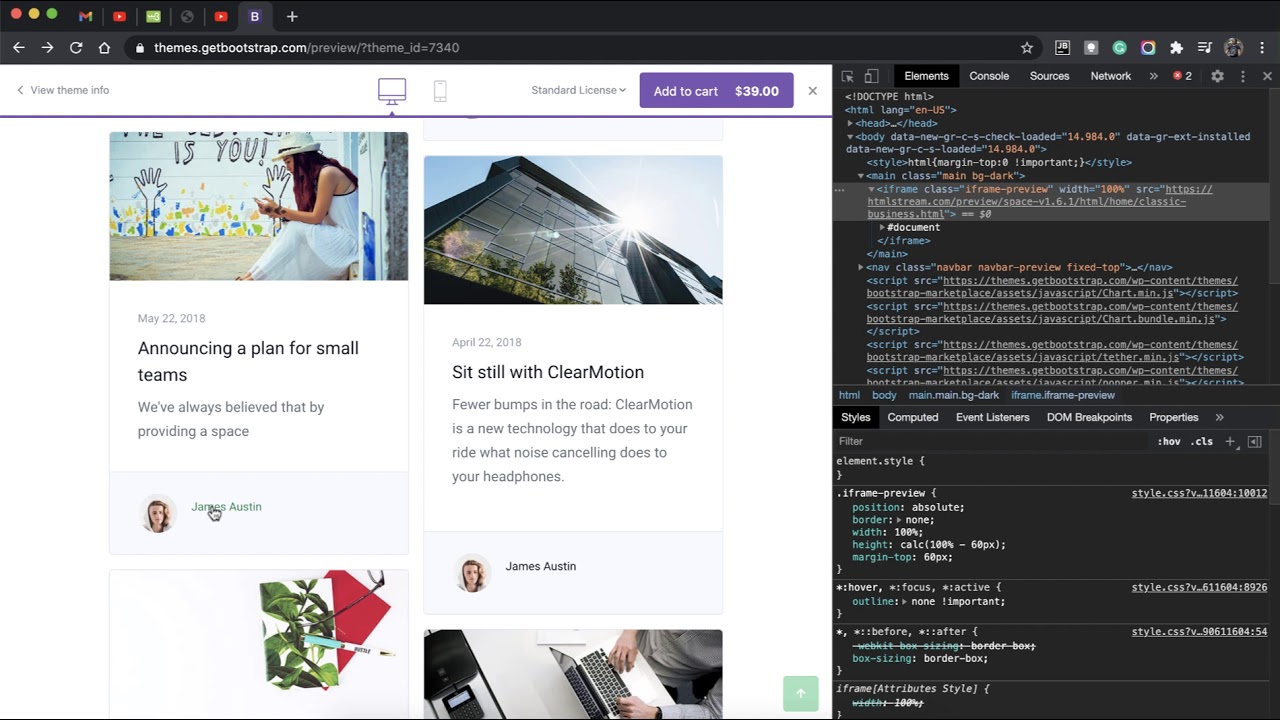Toggle the computed styles sidebar pane
This screenshot has width=1280, height=720.
[1255, 441]
